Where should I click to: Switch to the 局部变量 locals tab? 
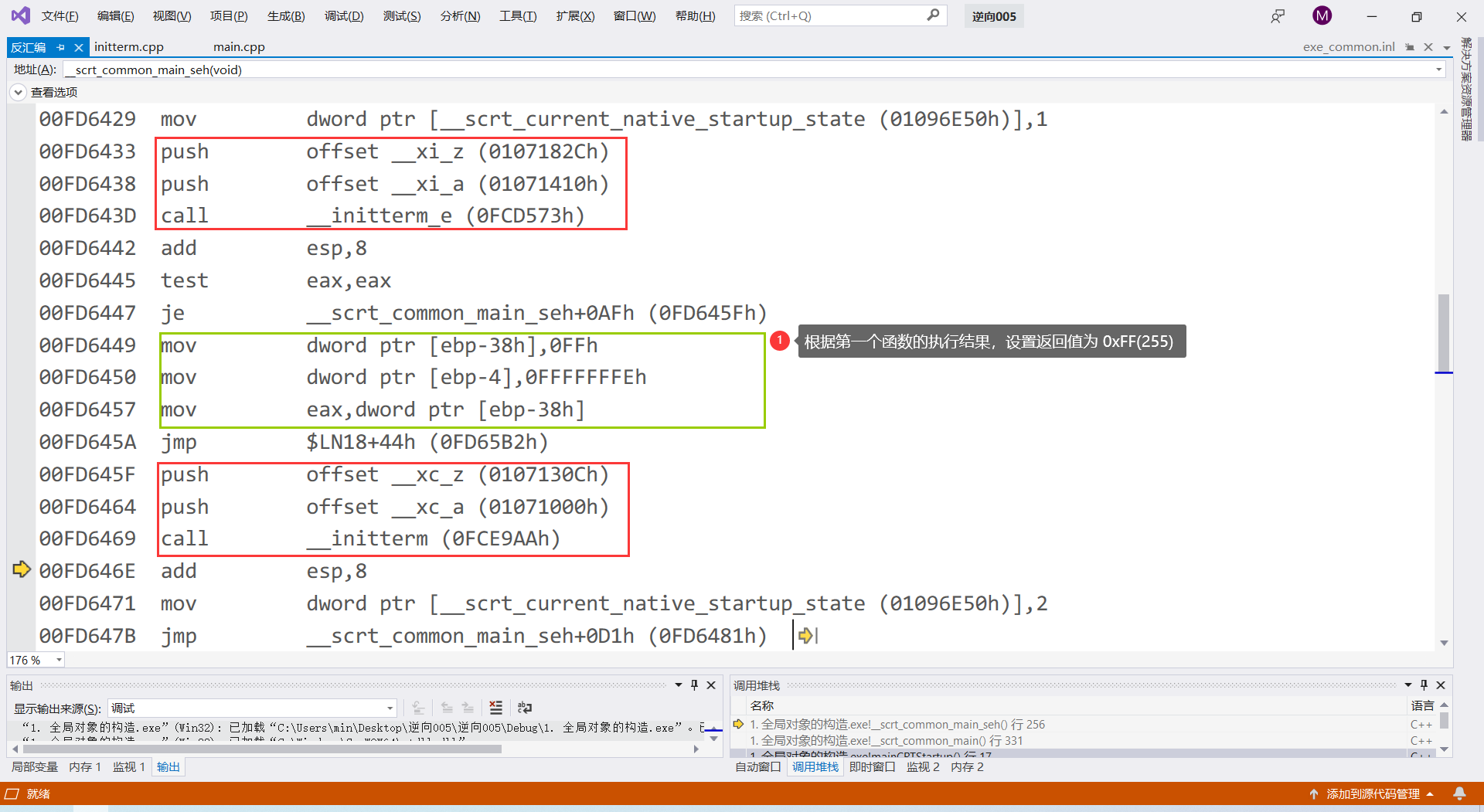coord(35,766)
